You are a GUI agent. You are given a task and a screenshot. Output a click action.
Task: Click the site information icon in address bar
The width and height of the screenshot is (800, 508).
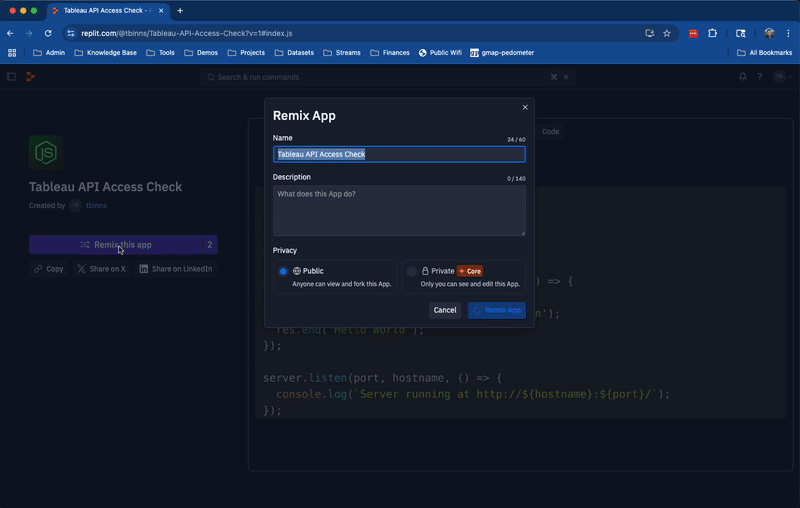(71, 33)
